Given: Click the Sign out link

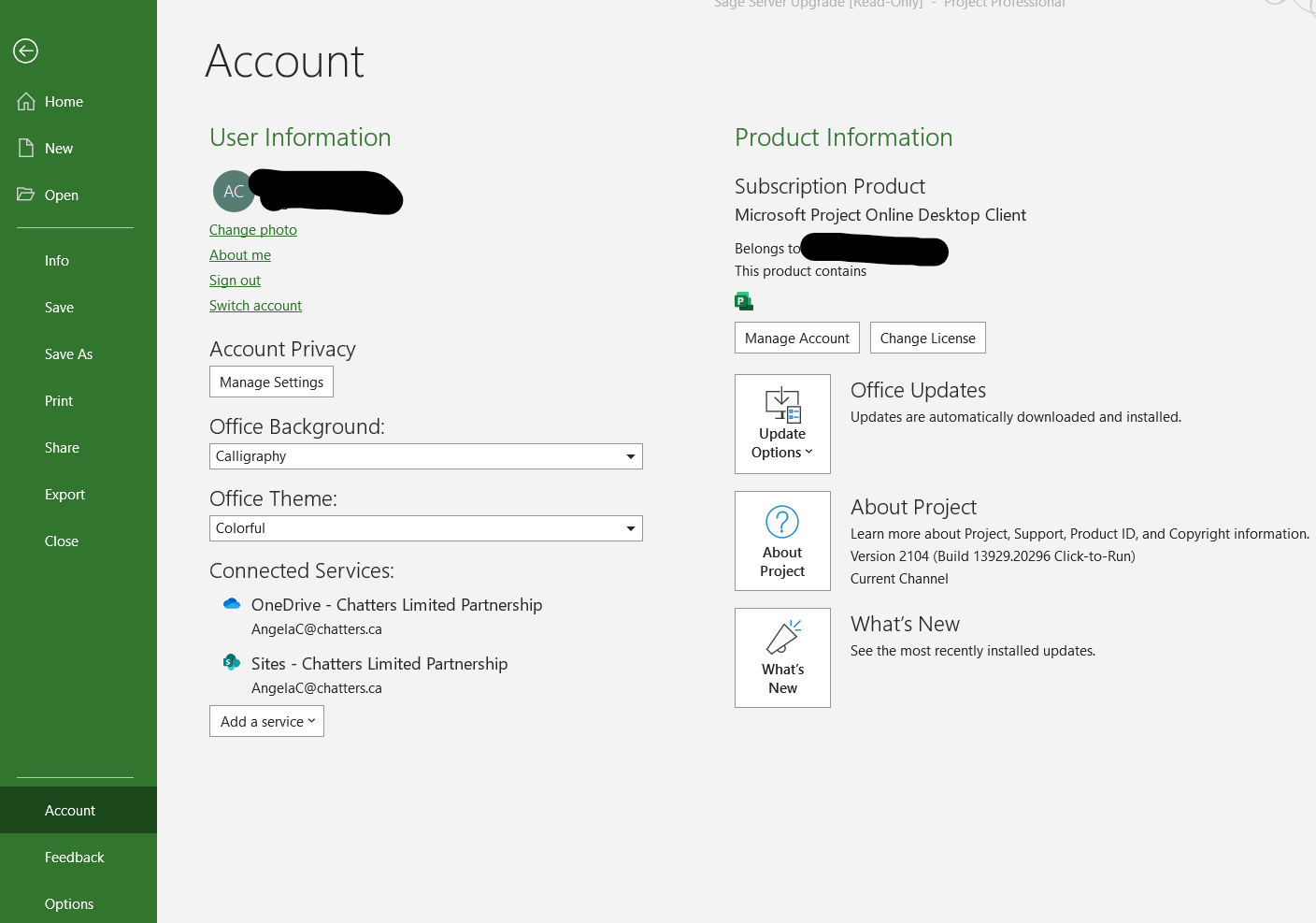Looking at the screenshot, I should tap(235, 281).
